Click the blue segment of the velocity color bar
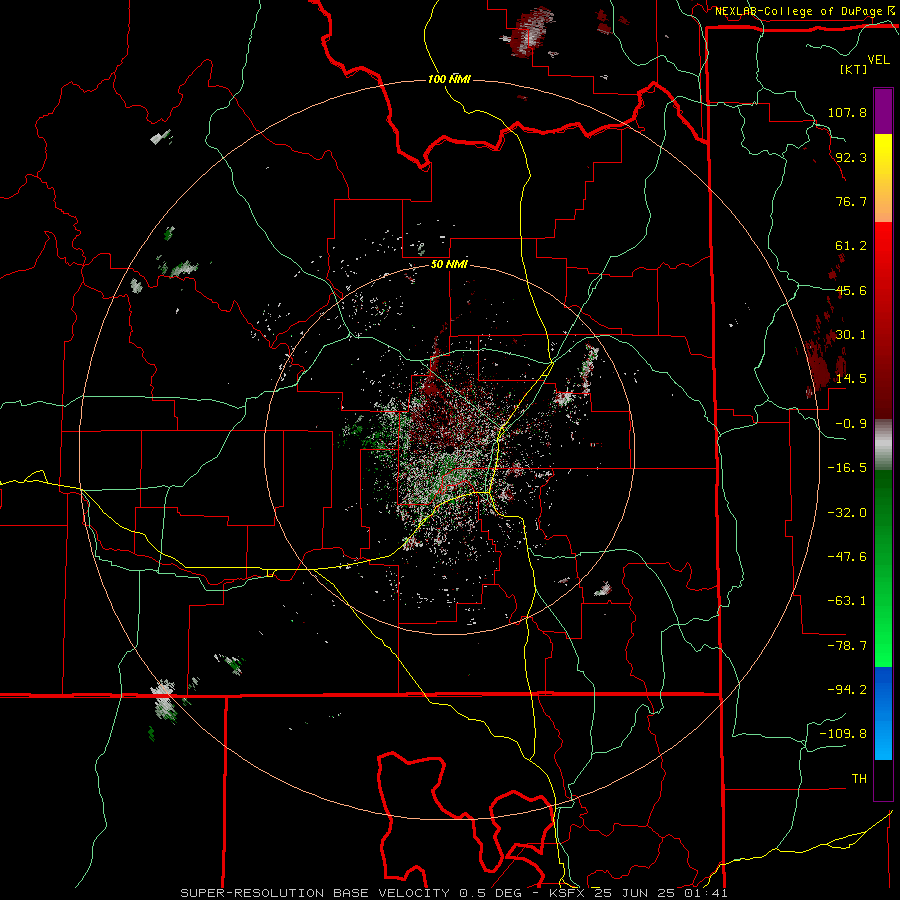 click(x=883, y=713)
